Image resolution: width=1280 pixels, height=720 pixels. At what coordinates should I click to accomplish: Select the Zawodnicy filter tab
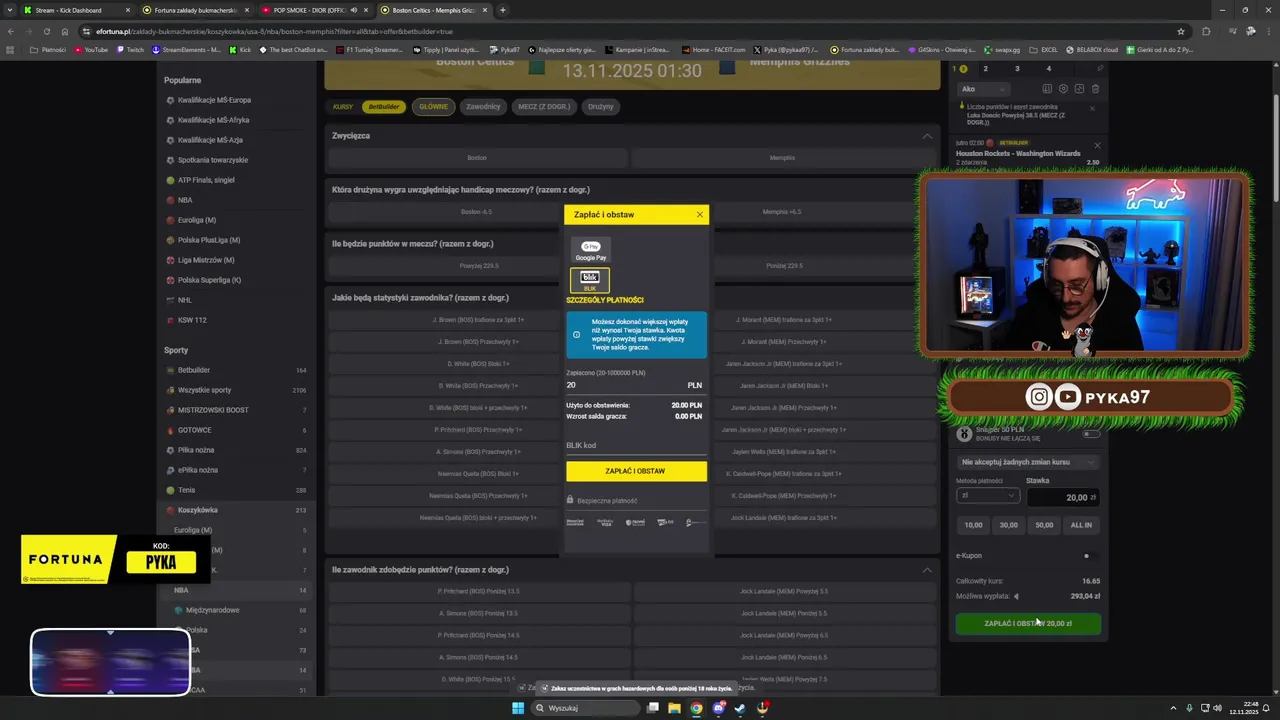pos(483,106)
